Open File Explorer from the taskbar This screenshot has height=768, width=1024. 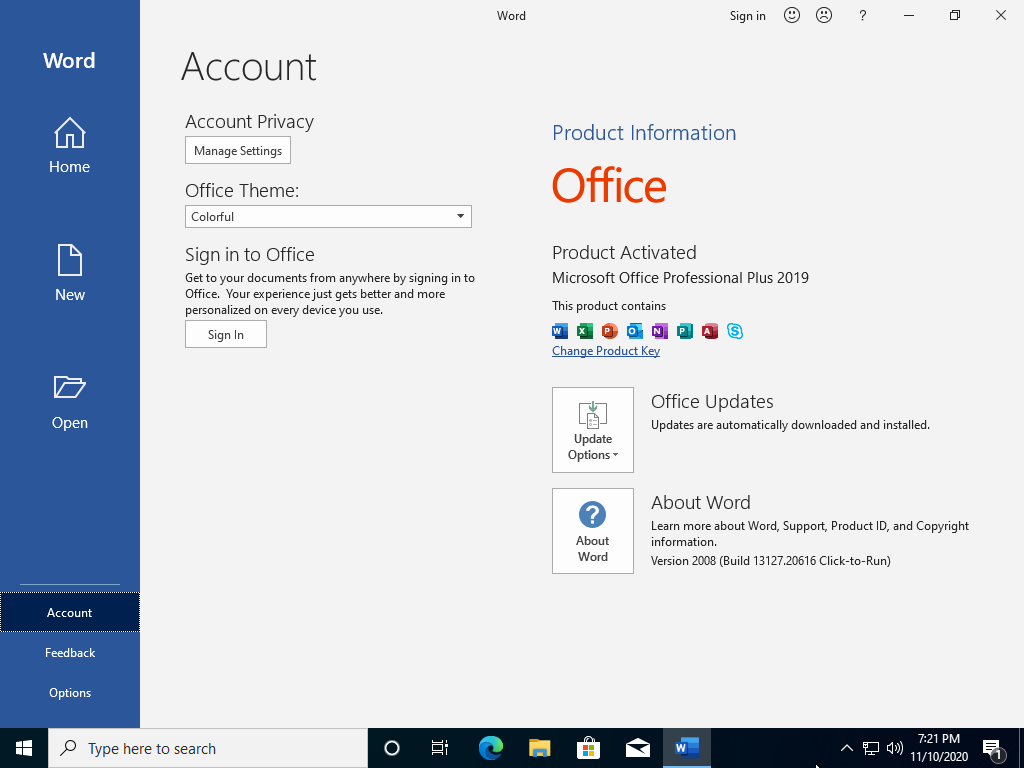point(539,748)
